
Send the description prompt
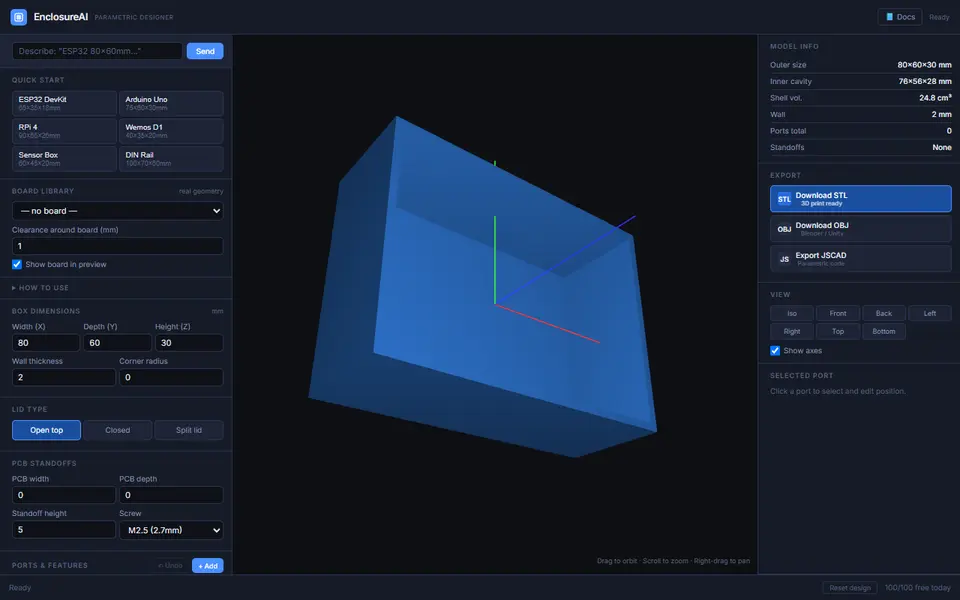click(x=204, y=51)
